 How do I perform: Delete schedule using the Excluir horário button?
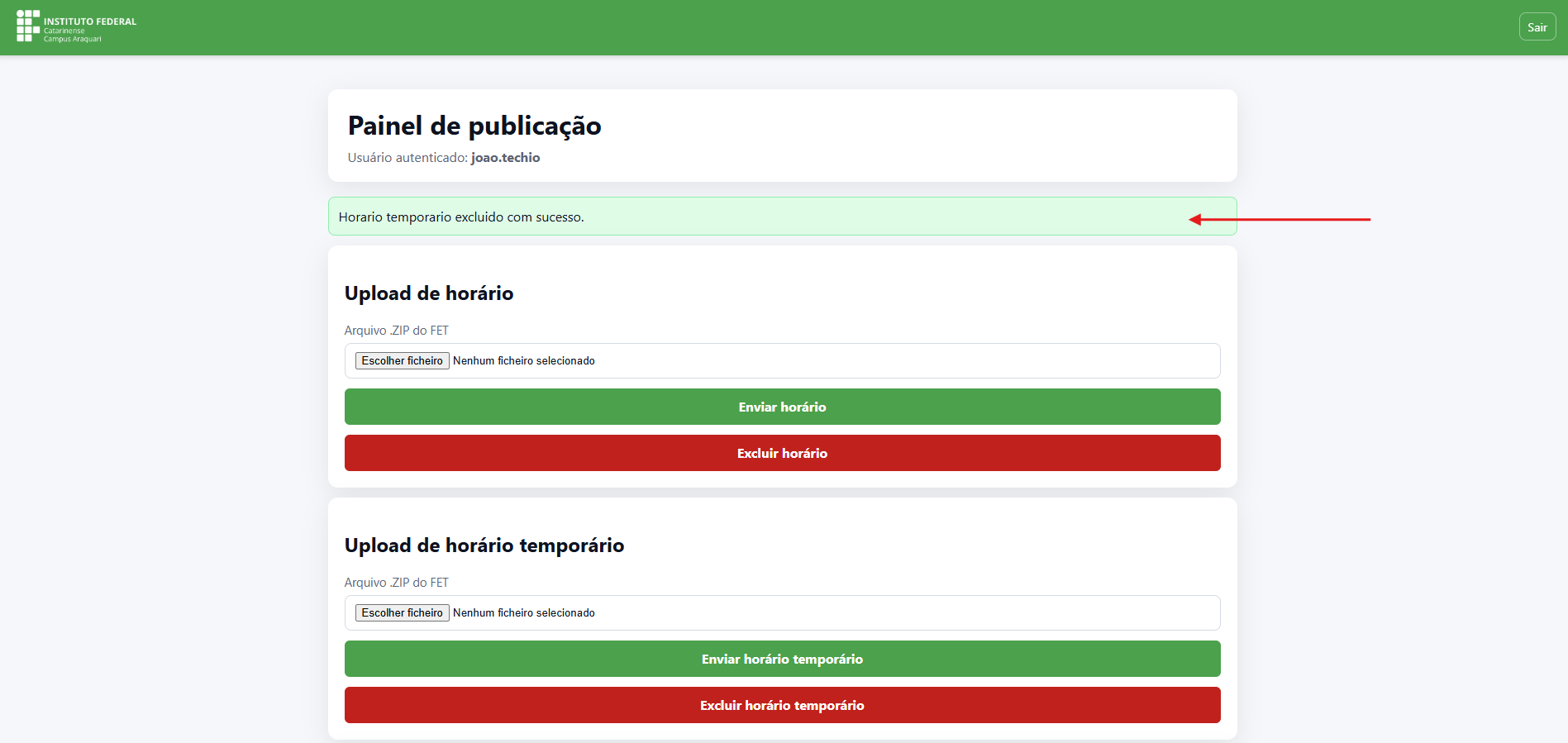(783, 453)
